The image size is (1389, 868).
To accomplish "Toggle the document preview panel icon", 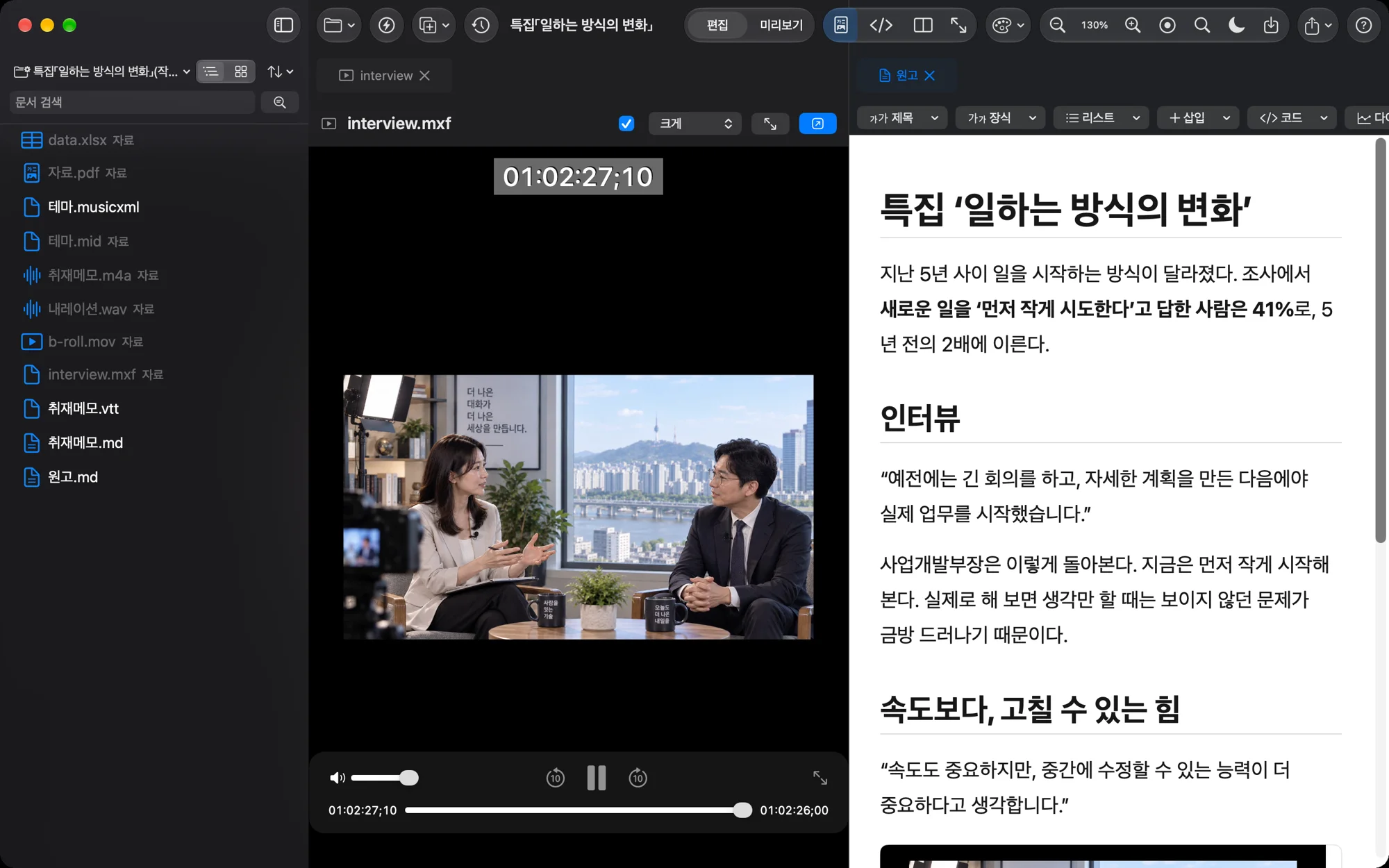I will point(840,26).
